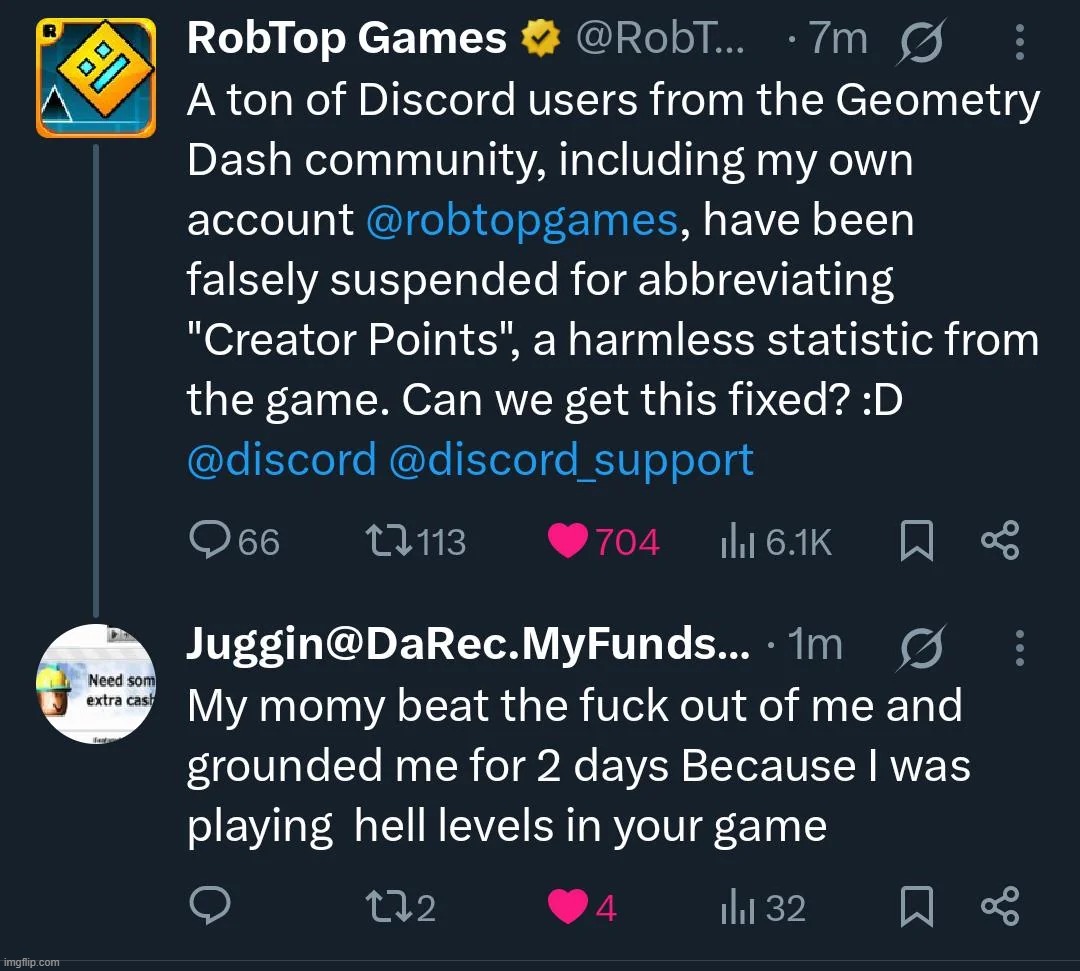Bookmark the RobTop Games tweet
The image size is (1080, 971).
[x=917, y=542]
